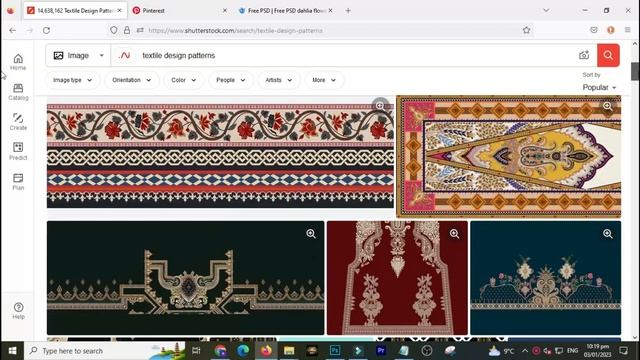Open the Catalog sidebar icon
This screenshot has height=360, width=640.
click(18, 92)
